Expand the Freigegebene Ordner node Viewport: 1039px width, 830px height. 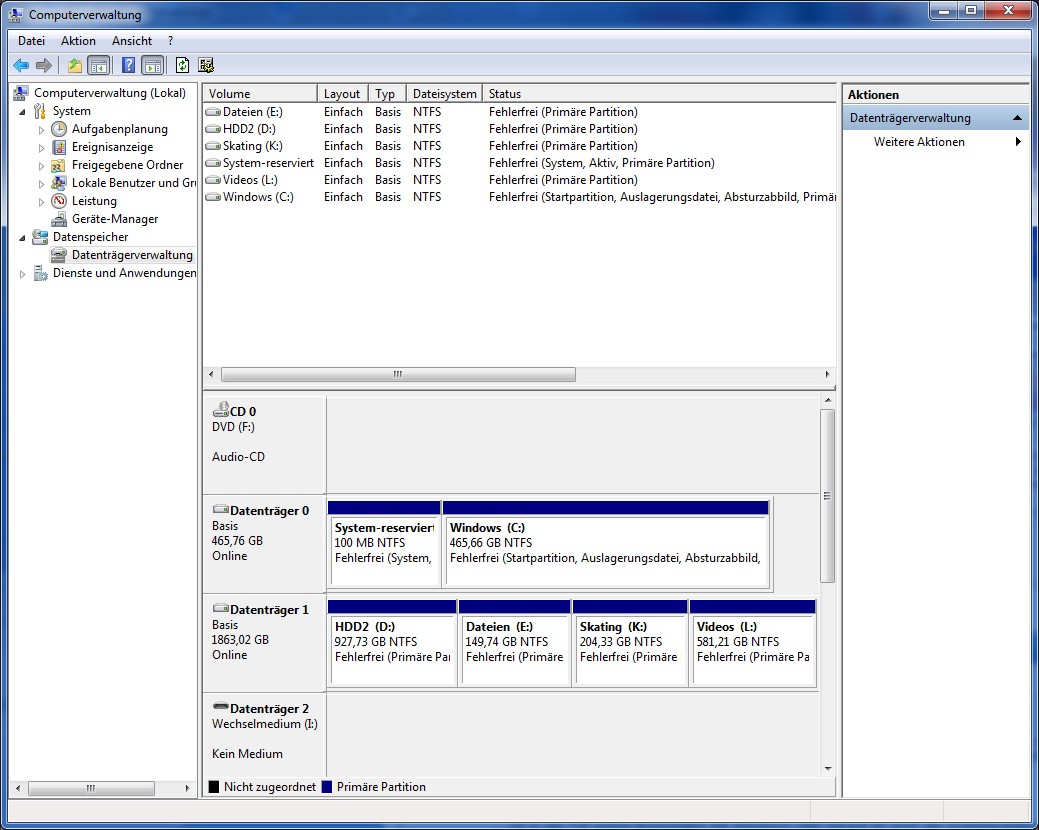tap(41, 166)
